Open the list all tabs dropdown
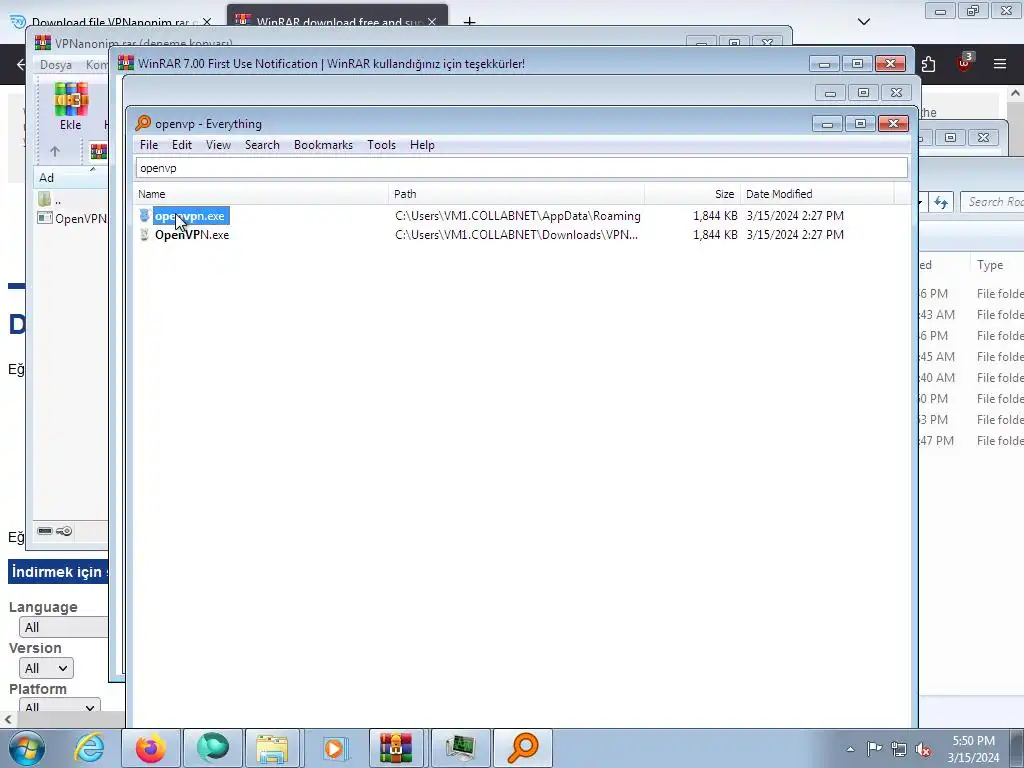Screen dimensions: 1024x768 coord(863,22)
